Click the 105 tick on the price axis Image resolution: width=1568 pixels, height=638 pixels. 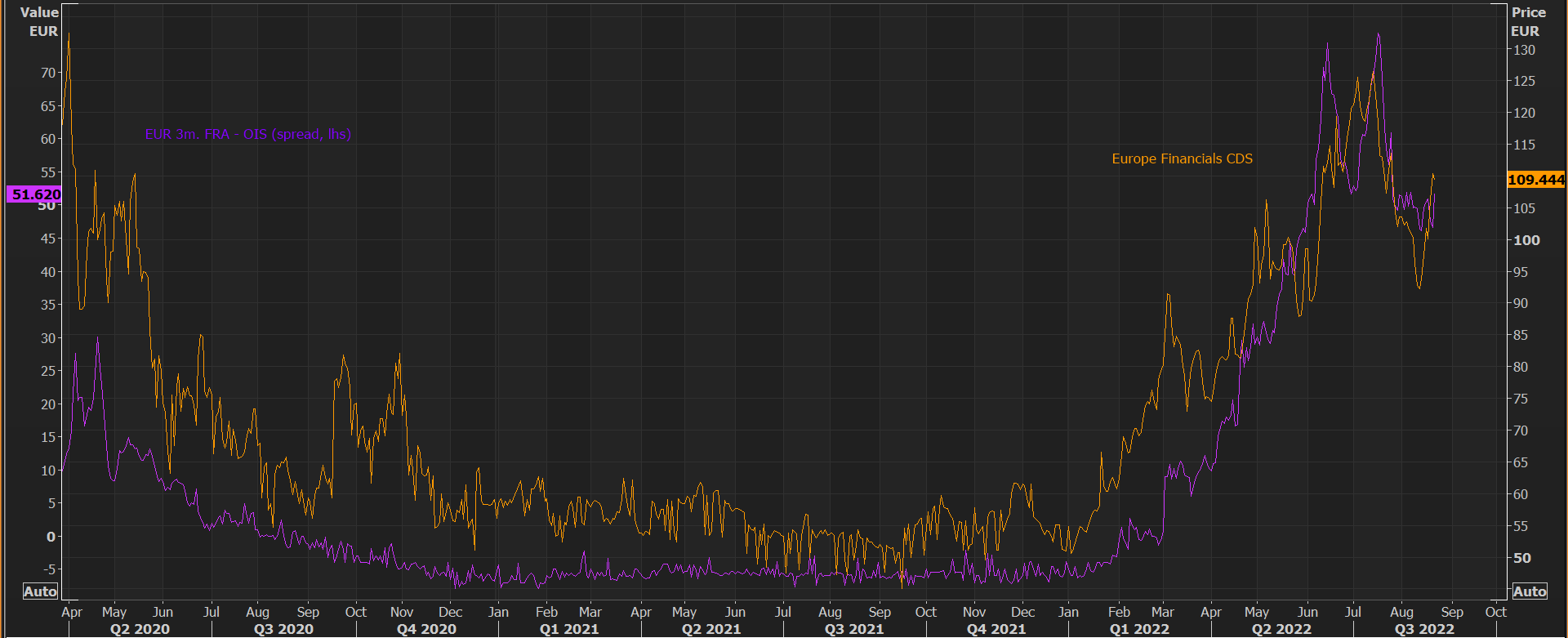click(x=1524, y=208)
